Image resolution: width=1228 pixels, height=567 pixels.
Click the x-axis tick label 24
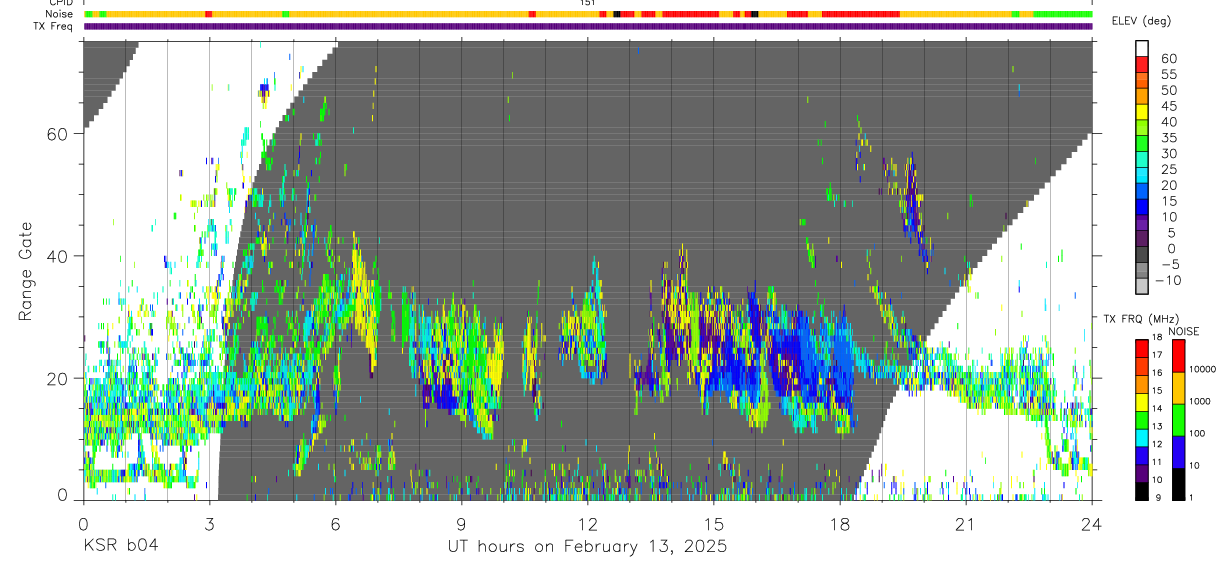coord(1092,524)
